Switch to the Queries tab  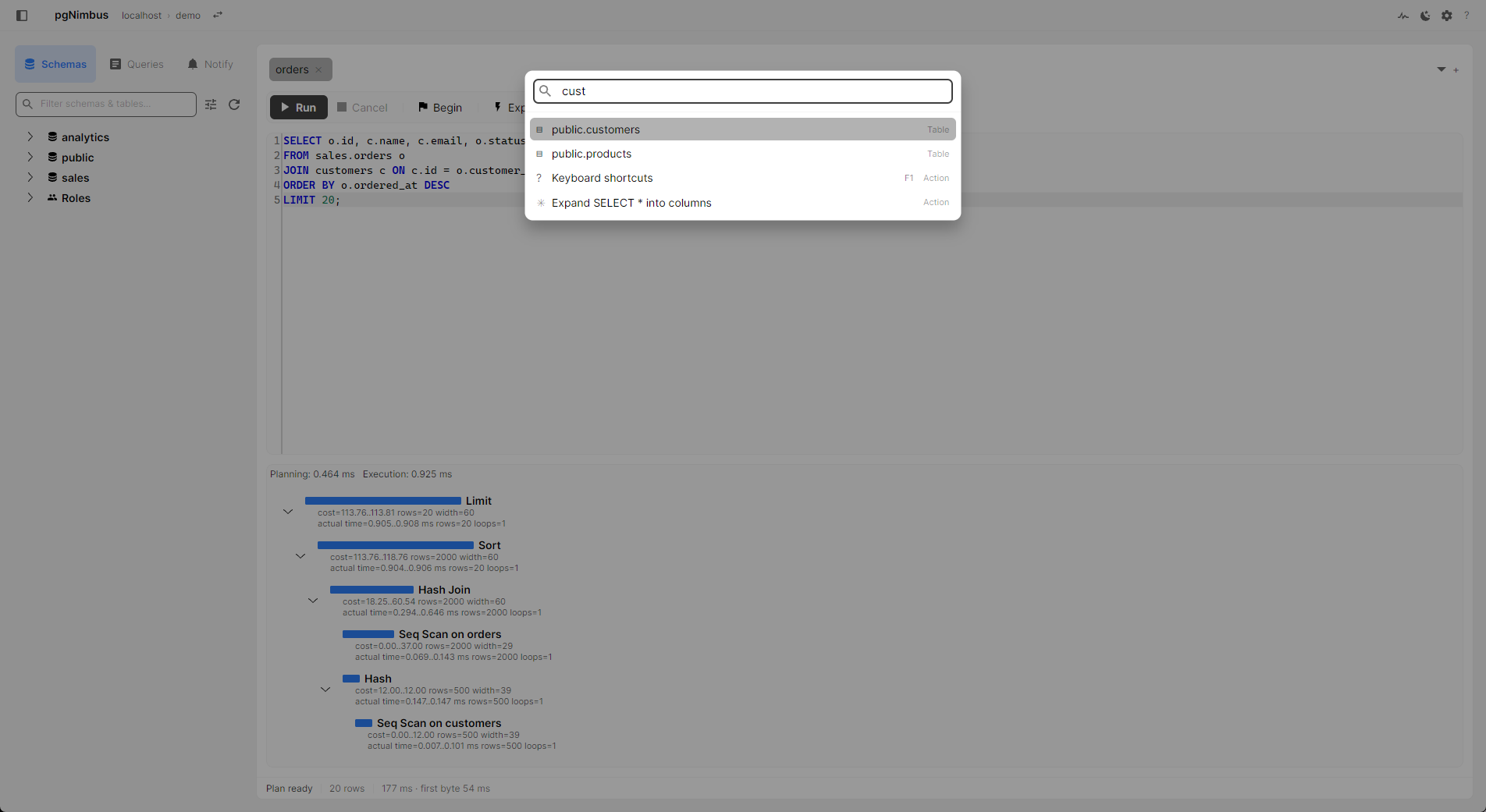coord(137,64)
